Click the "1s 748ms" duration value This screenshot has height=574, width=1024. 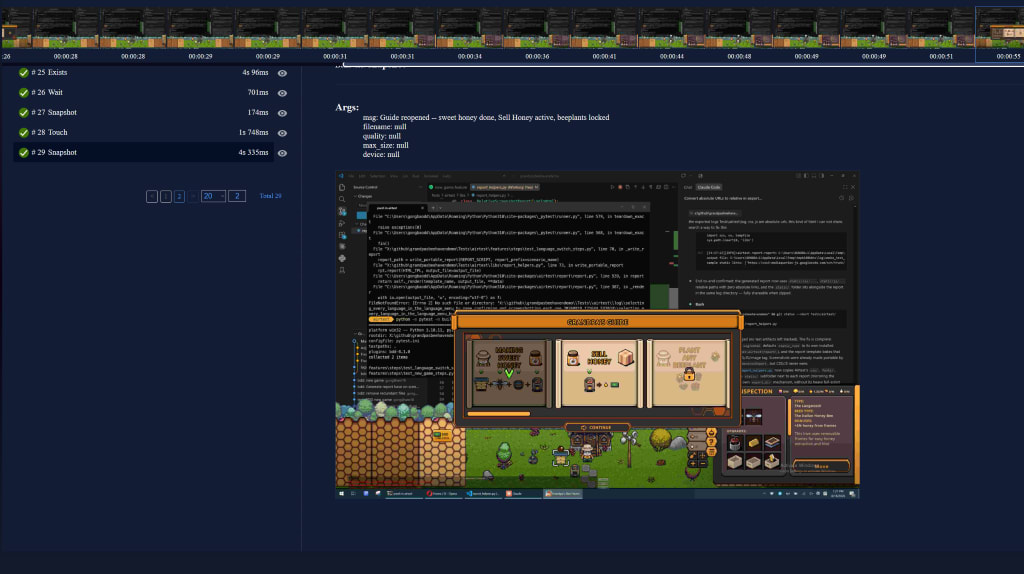pyautogui.click(x=253, y=133)
